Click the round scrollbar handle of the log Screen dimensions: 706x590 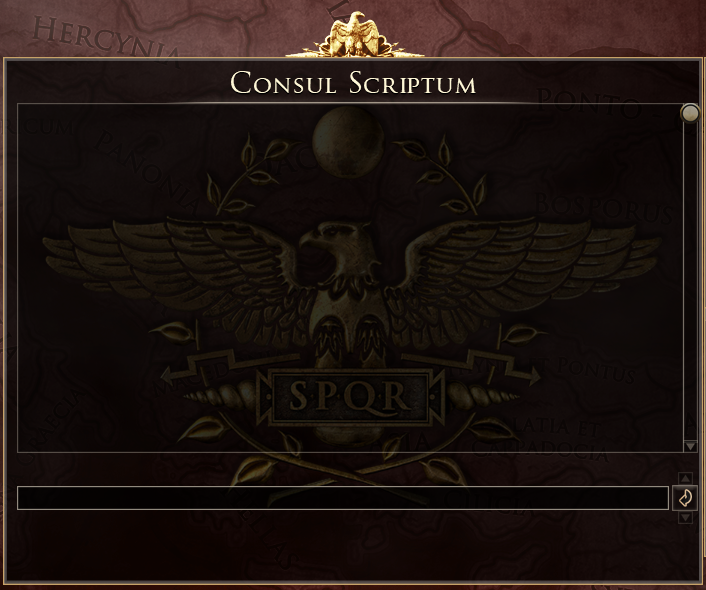[x=690, y=113]
